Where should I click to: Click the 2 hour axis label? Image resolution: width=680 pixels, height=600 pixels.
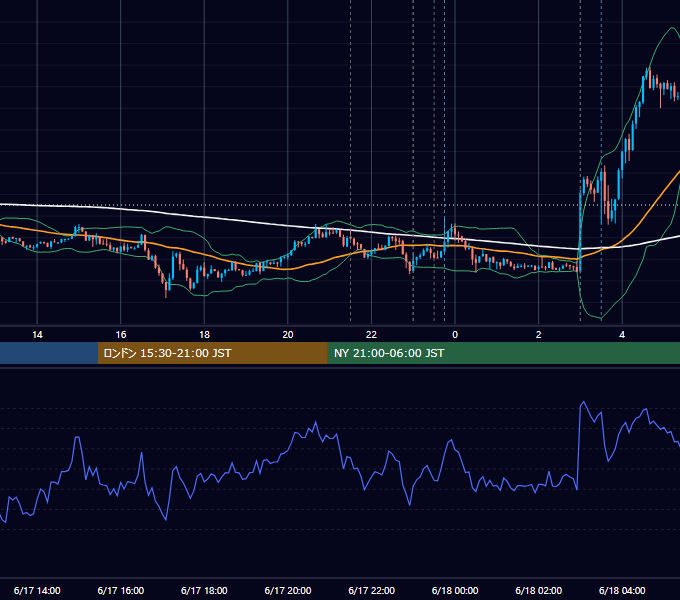(x=538, y=335)
